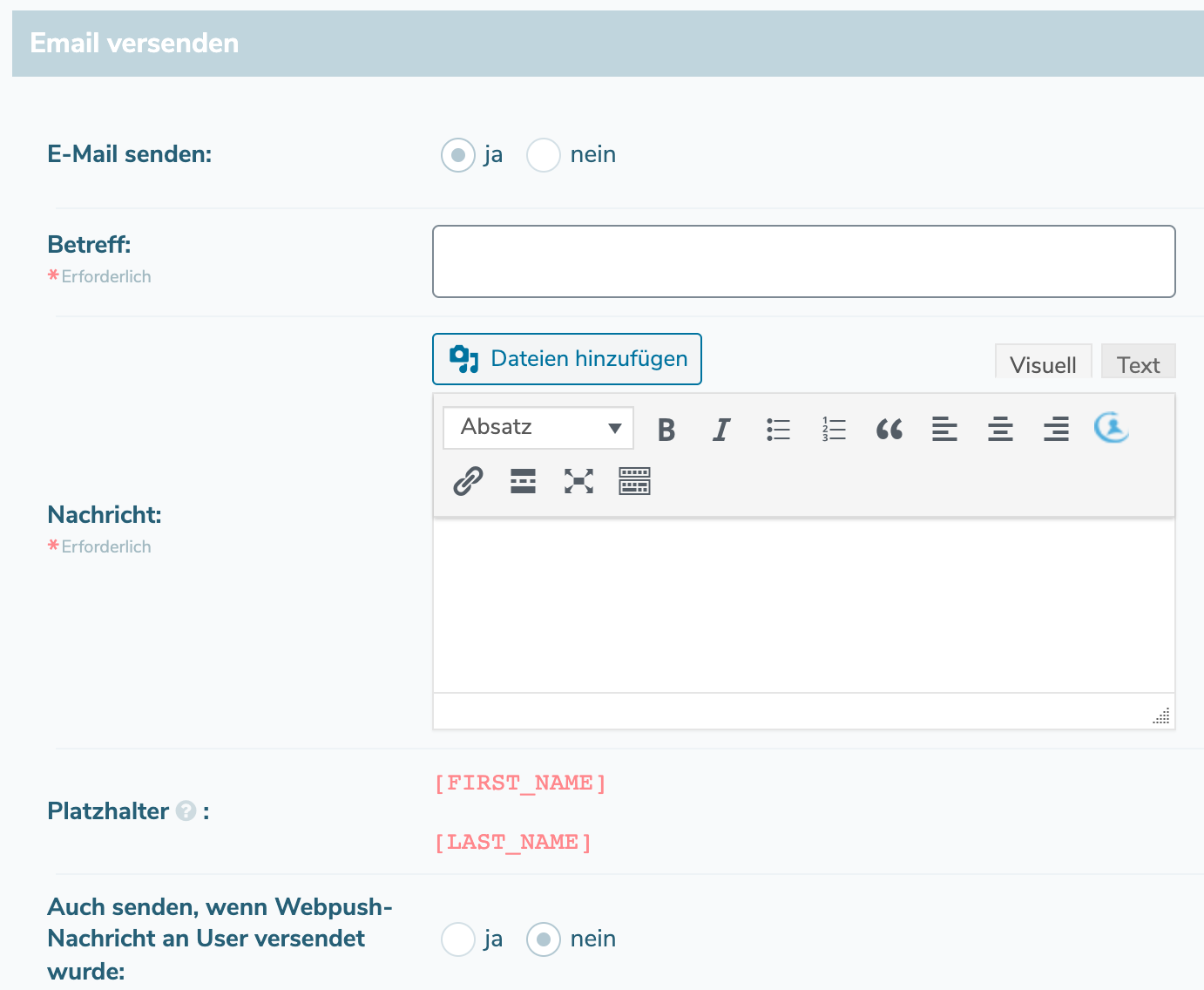Center align the text
1204x990 pixels.
1000,429
